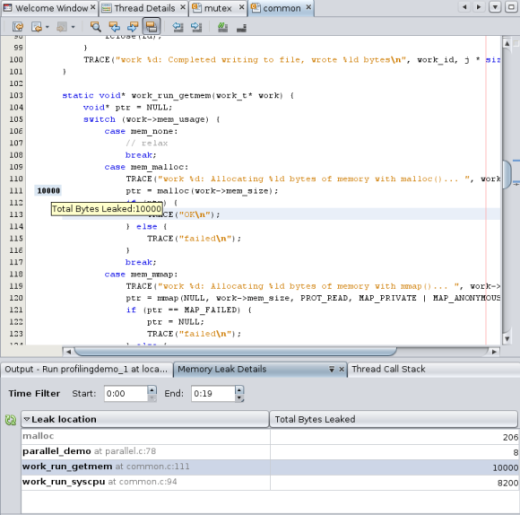Click the scroll tabs left arrow

tap(464, 7)
